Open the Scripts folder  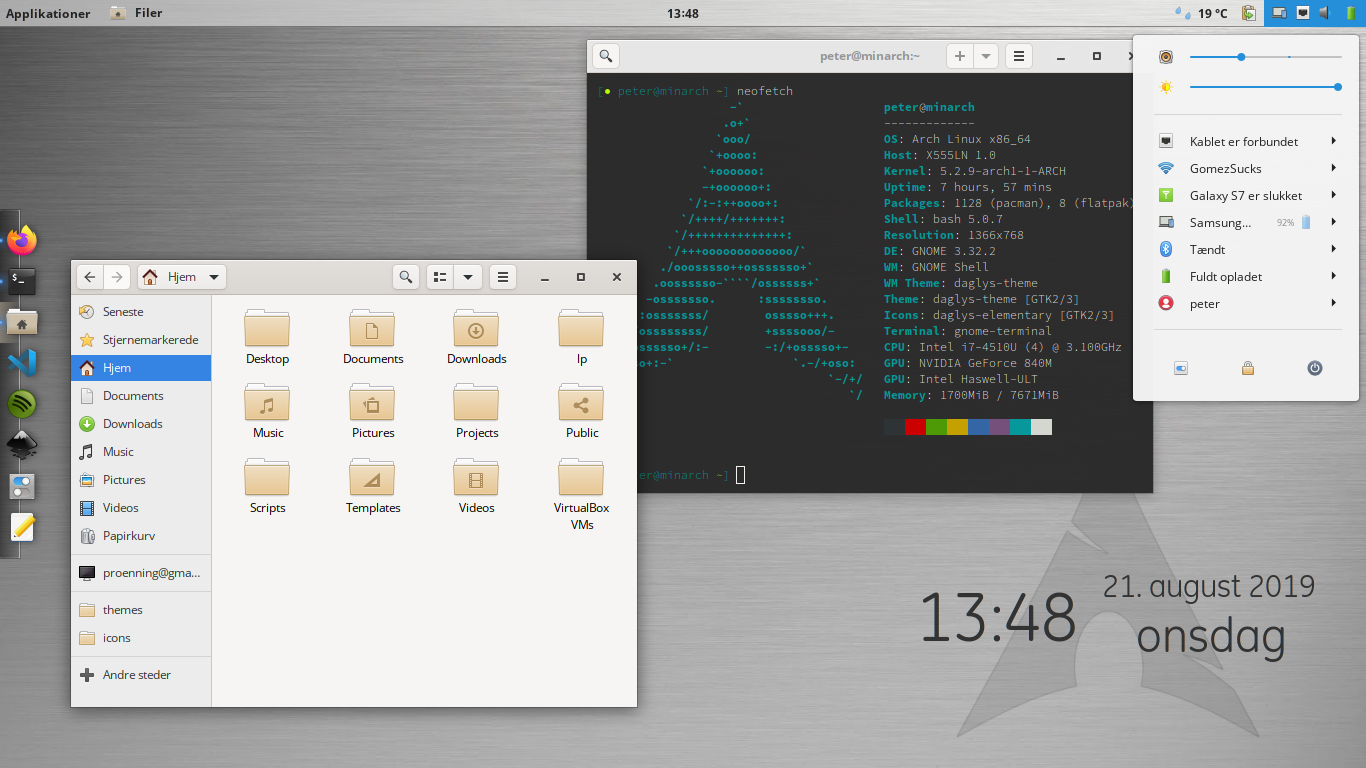coord(267,487)
